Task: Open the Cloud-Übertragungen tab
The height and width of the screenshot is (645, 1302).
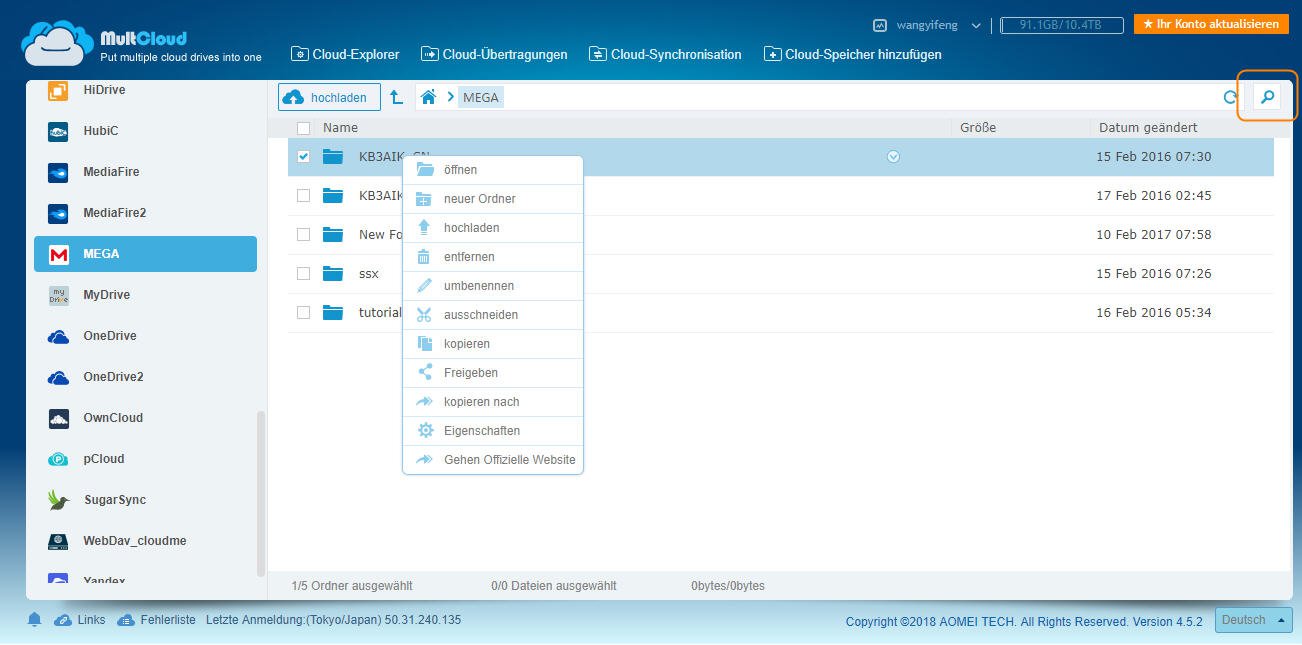Action: pos(494,54)
